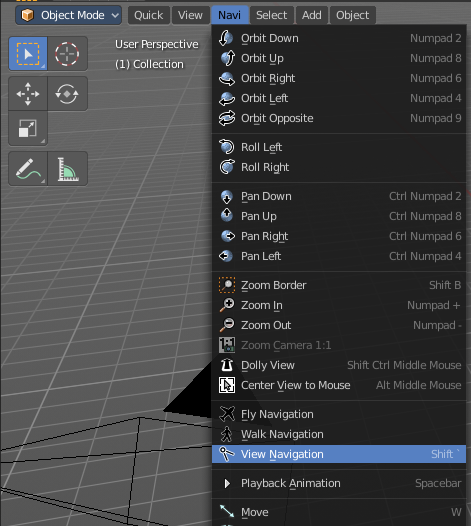The height and width of the screenshot is (526, 471).
Task: Click the Orbit Down icon
Action: (x=227, y=38)
